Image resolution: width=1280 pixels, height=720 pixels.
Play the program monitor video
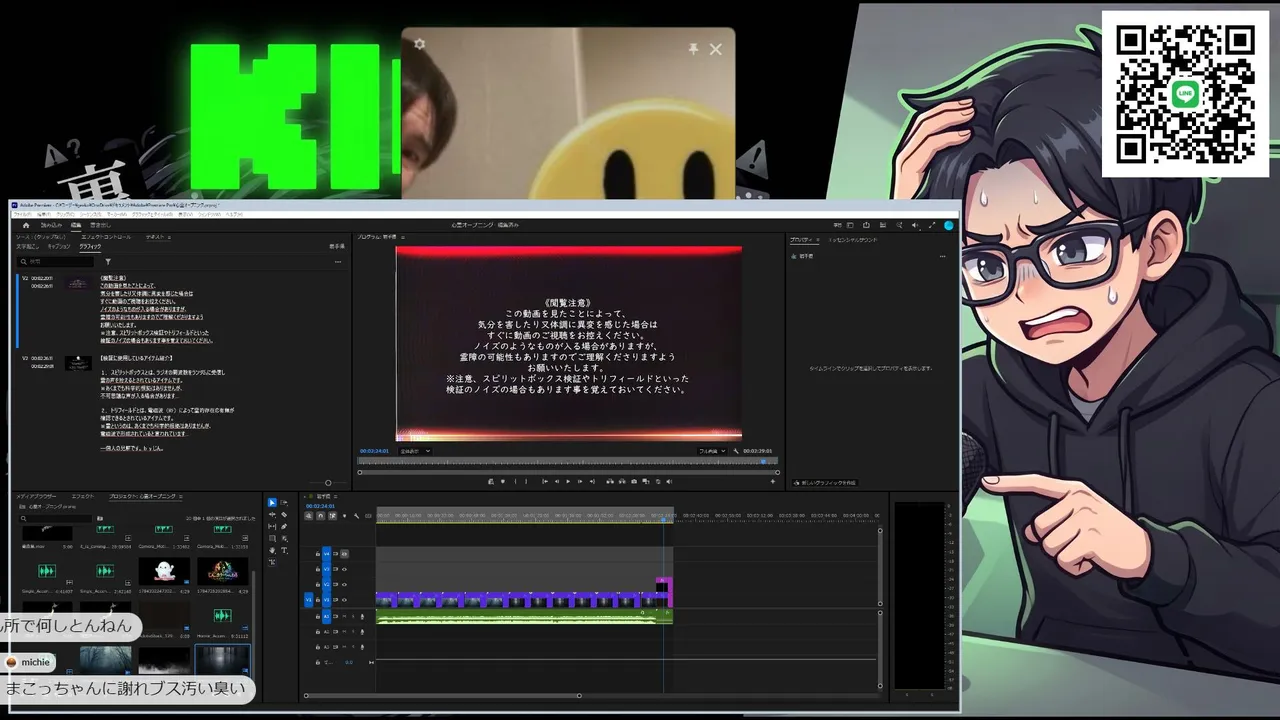568,481
